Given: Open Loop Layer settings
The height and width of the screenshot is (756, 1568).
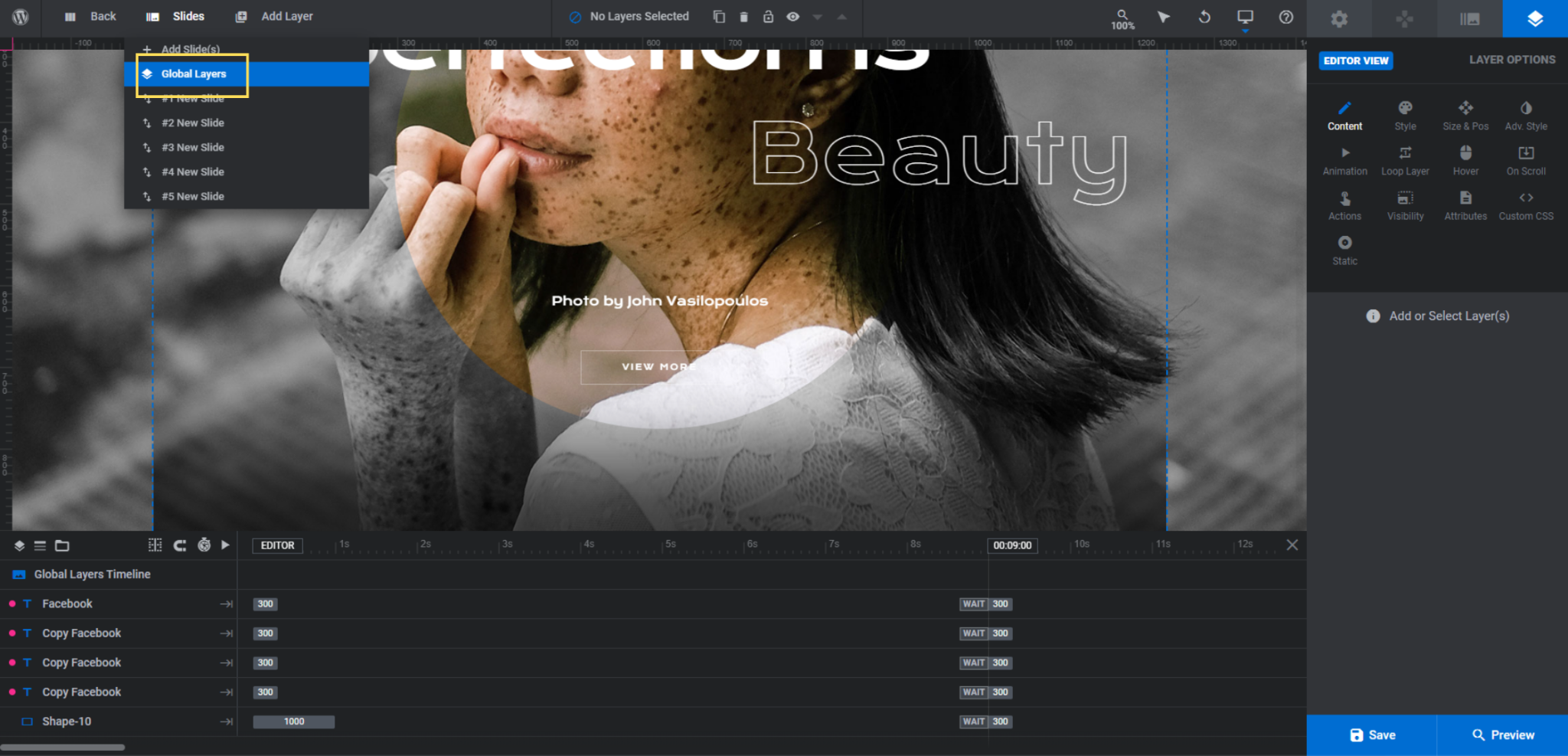Looking at the screenshot, I should point(1405,161).
